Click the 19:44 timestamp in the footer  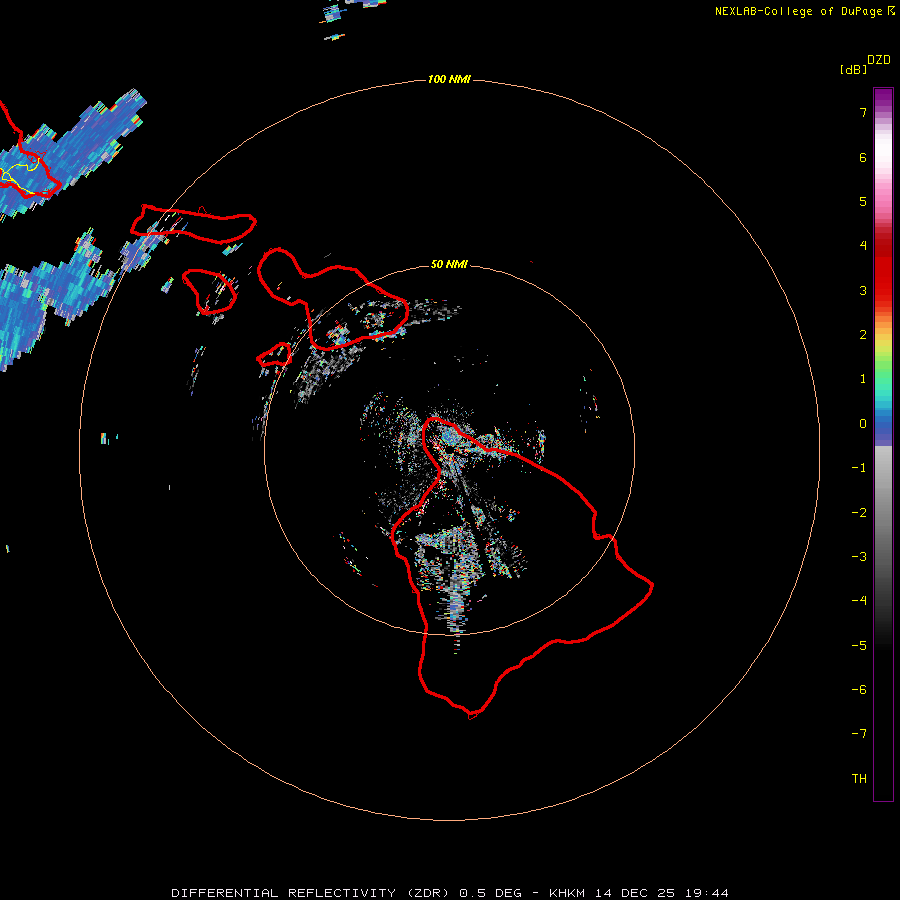(707, 893)
